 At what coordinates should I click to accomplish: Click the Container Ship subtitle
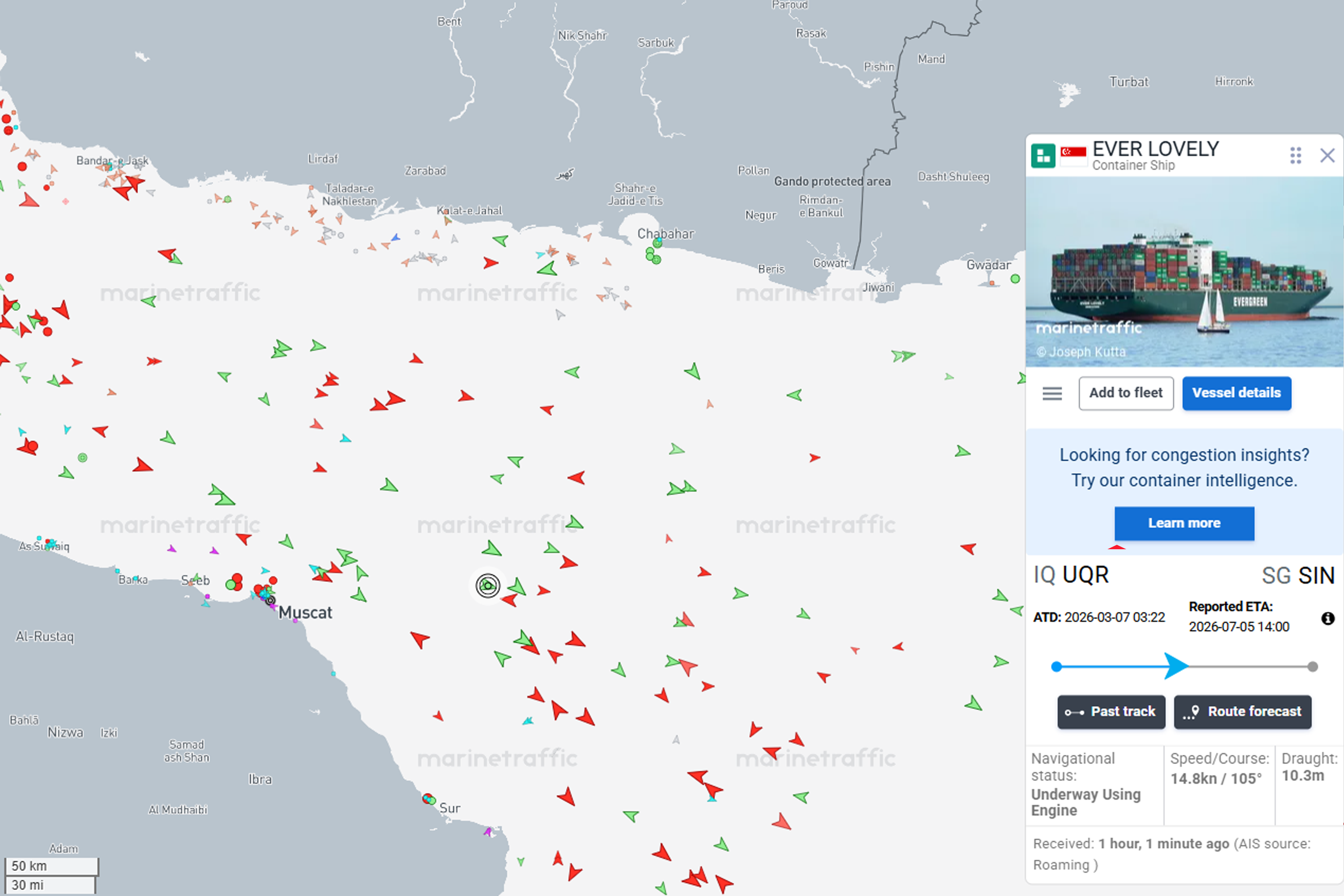1133,165
